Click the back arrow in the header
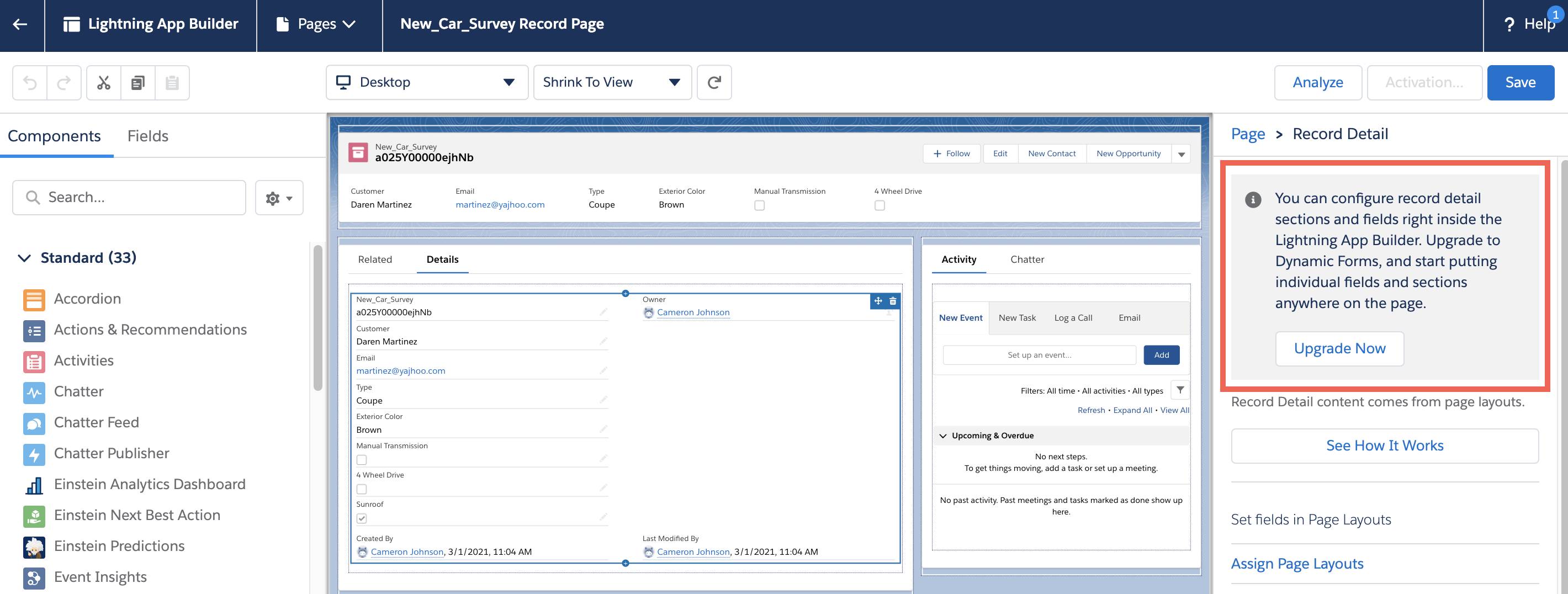 [x=20, y=24]
